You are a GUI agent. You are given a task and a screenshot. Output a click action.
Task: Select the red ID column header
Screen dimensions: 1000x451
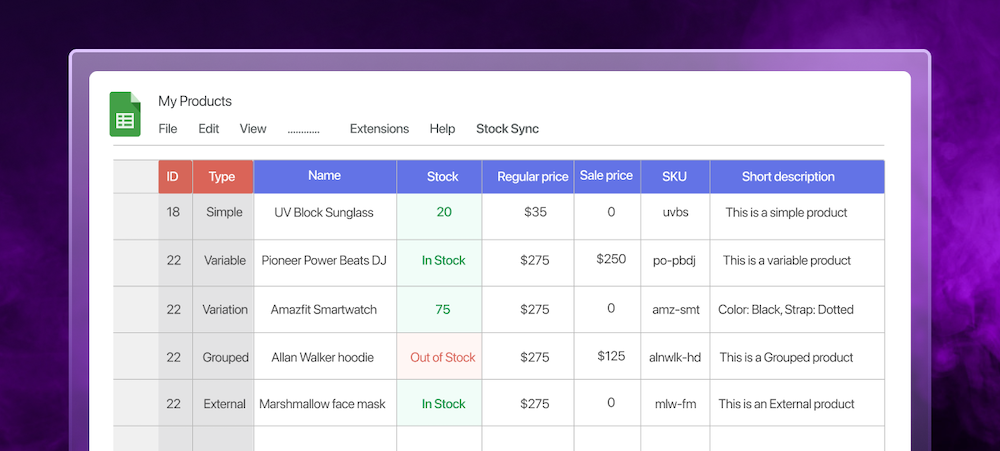173,177
